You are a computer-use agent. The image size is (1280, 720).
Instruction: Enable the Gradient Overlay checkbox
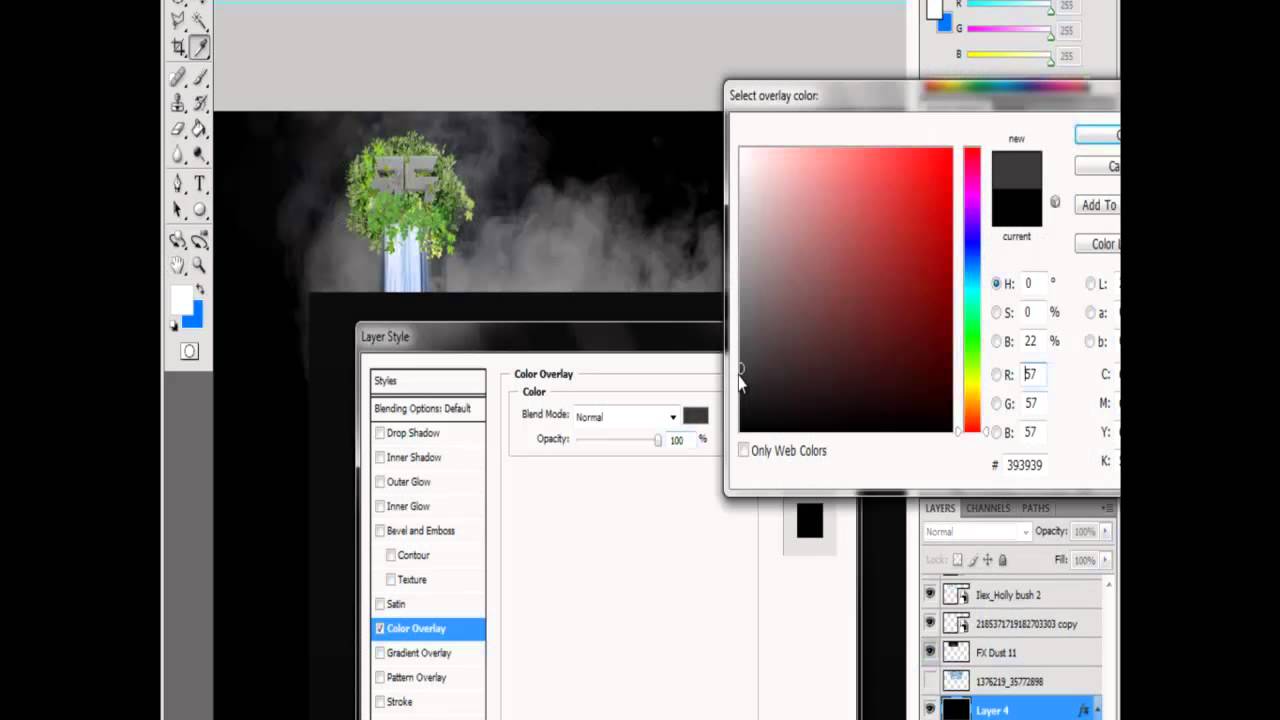380,653
